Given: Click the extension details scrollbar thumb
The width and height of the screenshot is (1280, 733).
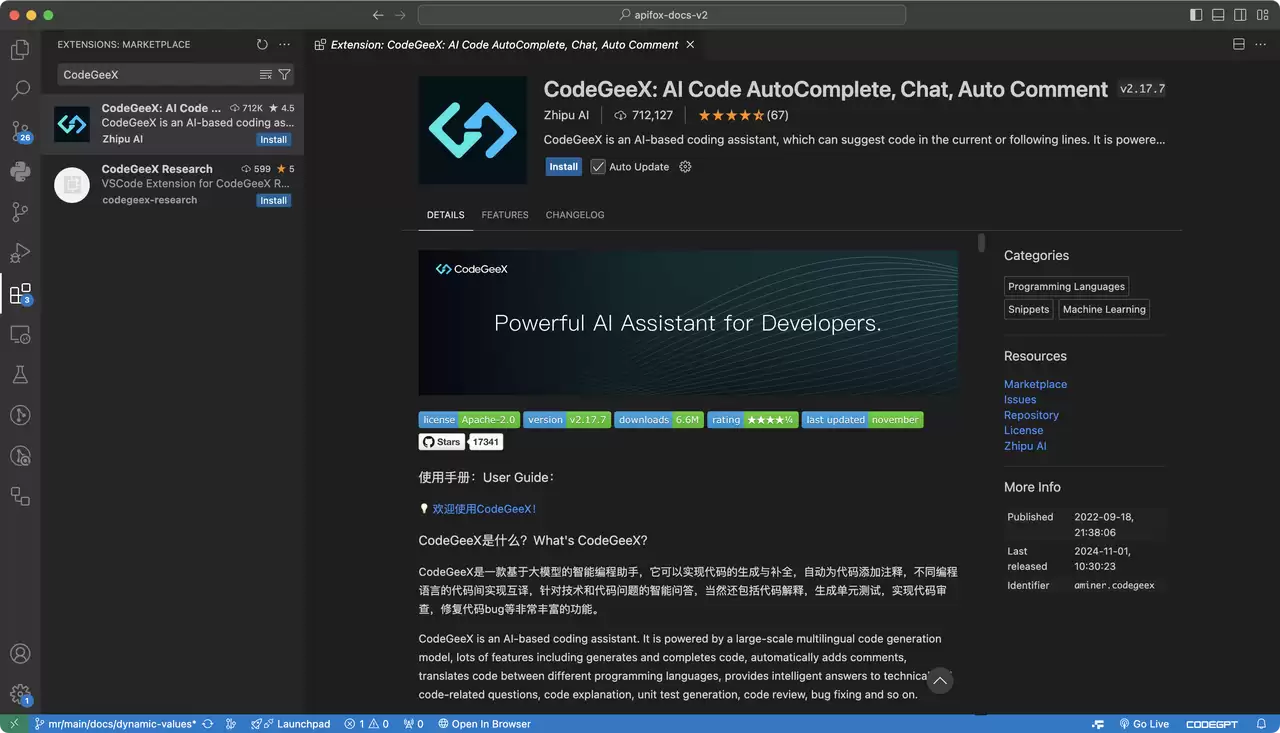Looking at the screenshot, I should 982,243.
